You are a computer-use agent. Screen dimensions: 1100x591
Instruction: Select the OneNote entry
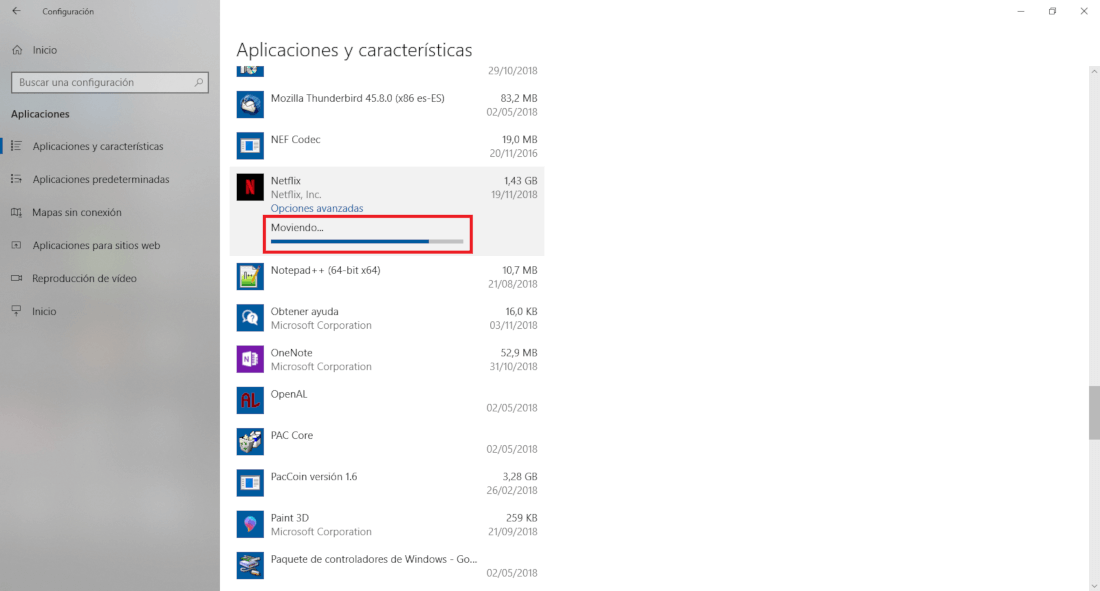[387, 359]
